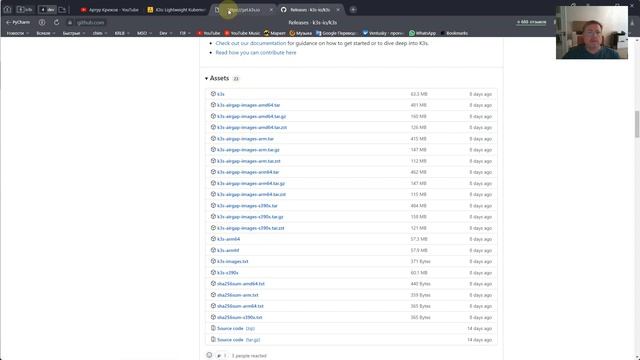Download k3s-airgap-images-s390x.tar.zst

[251, 228]
